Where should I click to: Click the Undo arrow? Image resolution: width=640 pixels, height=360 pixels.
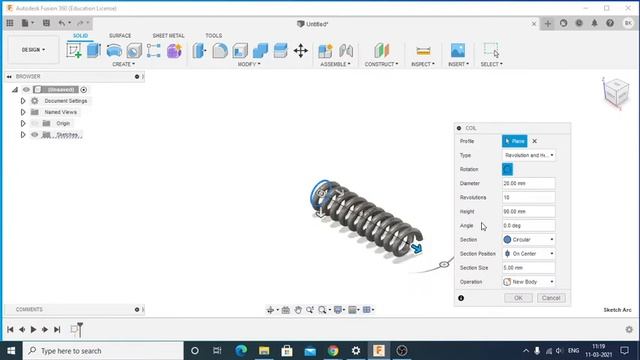pyautogui.click(x=62, y=23)
